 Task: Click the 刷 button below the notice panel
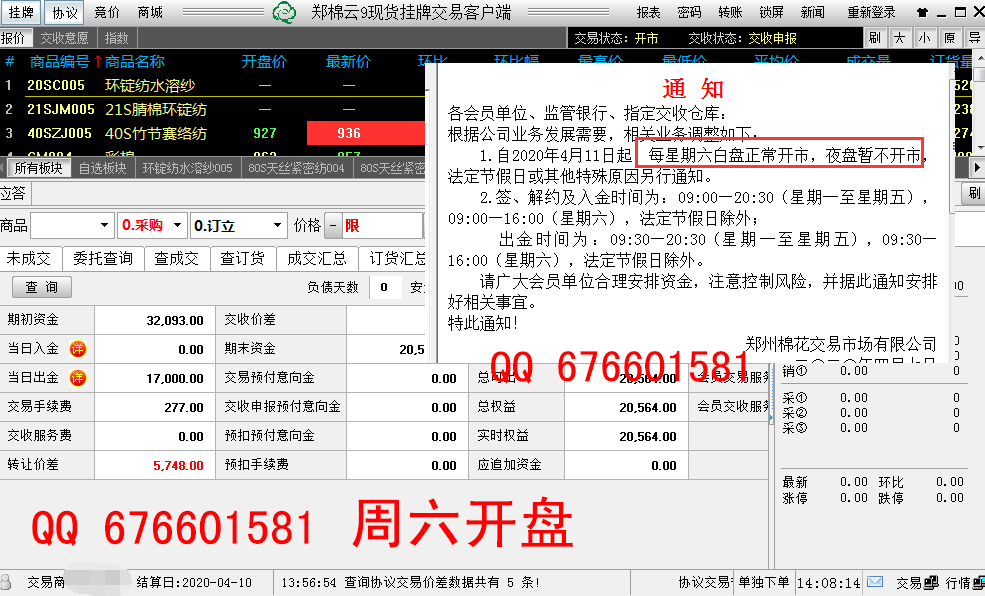click(974, 193)
